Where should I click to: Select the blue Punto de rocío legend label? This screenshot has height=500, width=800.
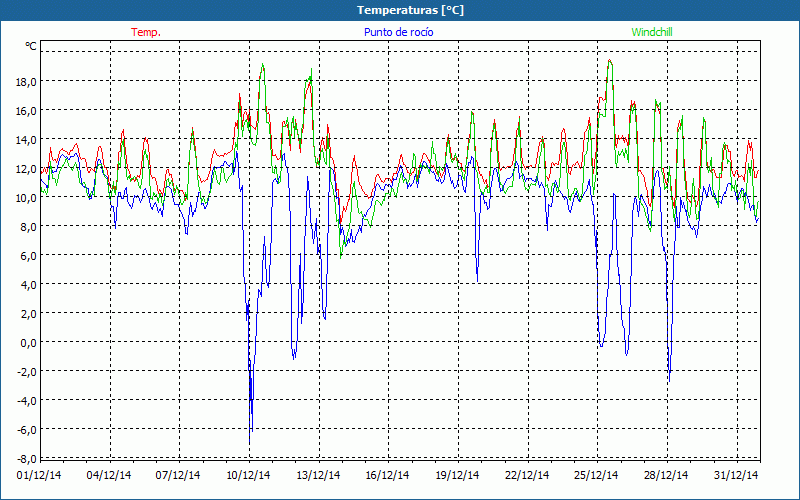(398, 32)
